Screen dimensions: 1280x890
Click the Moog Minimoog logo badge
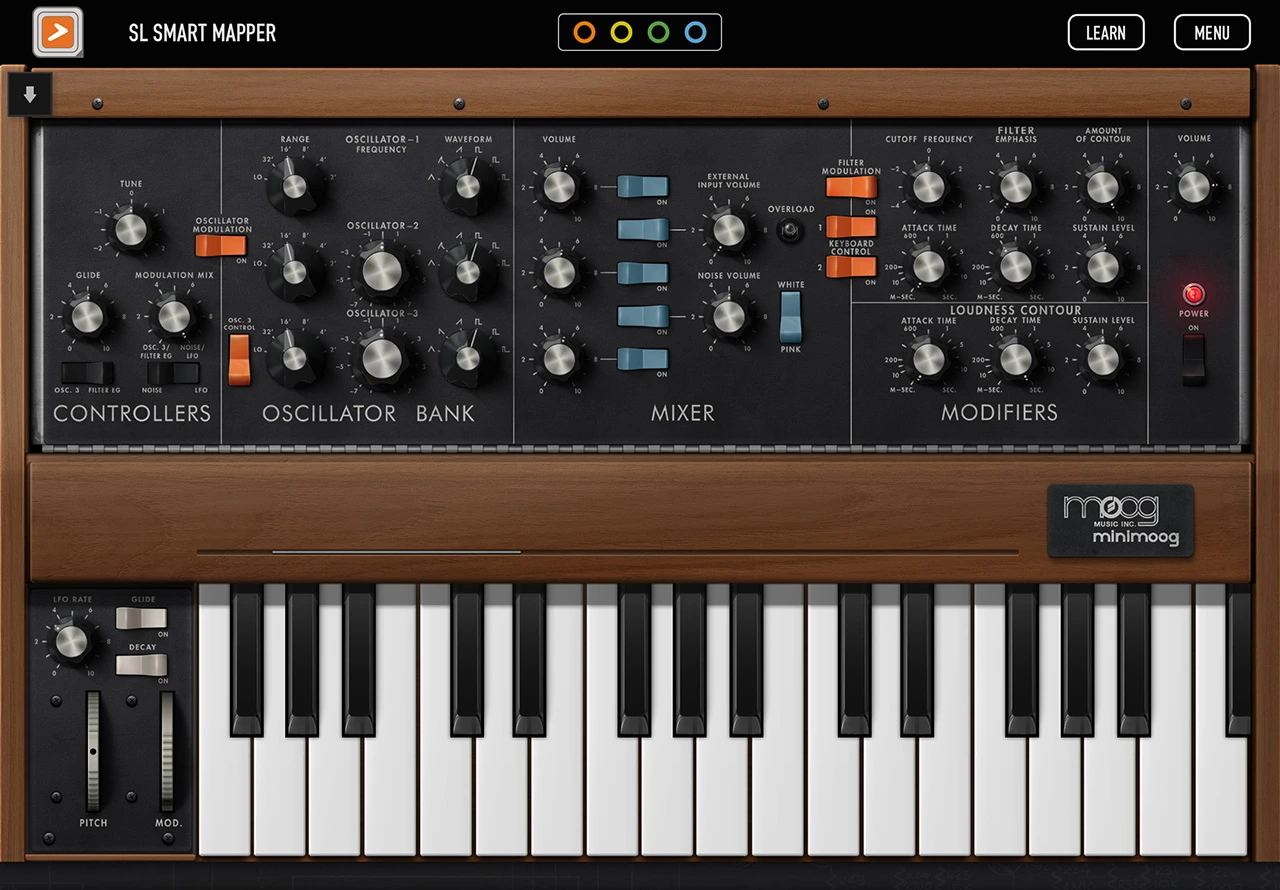[x=1120, y=521]
